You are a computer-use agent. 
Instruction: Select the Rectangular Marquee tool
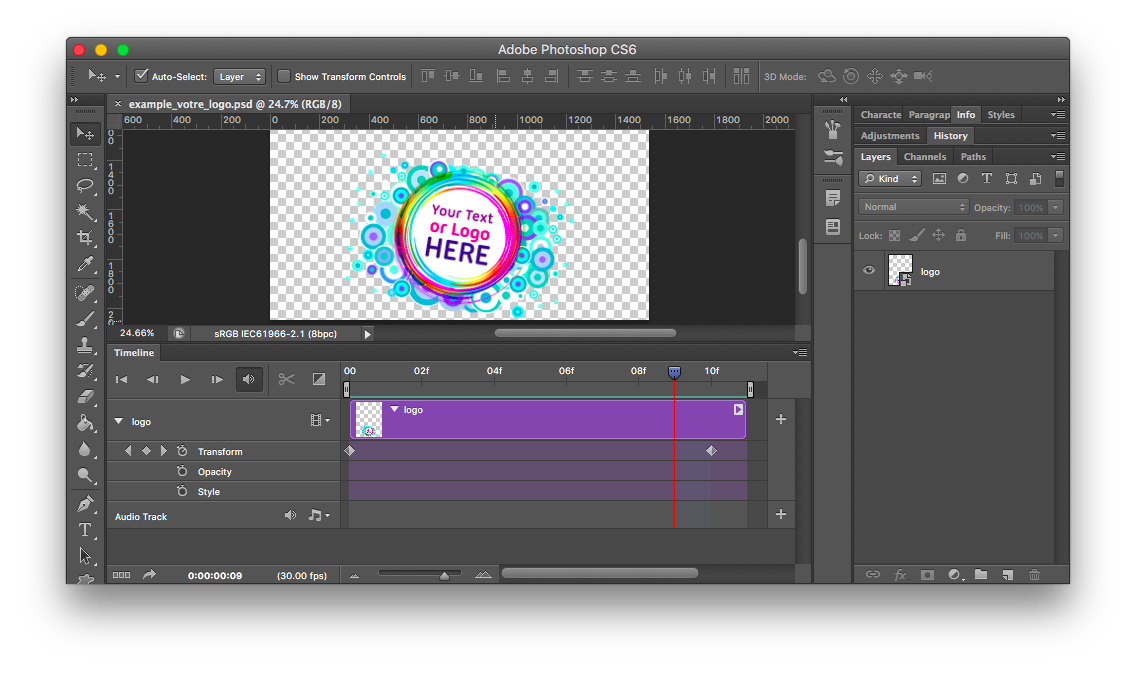[85, 160]
